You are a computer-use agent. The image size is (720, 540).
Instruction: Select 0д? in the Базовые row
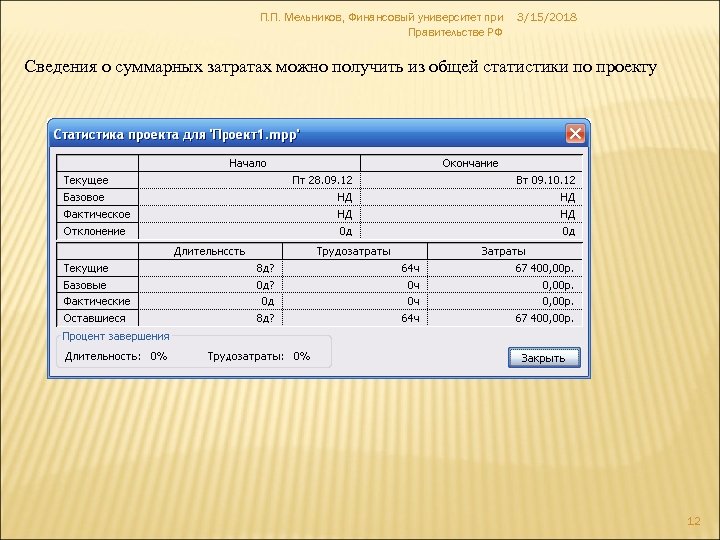pos(265,285)
